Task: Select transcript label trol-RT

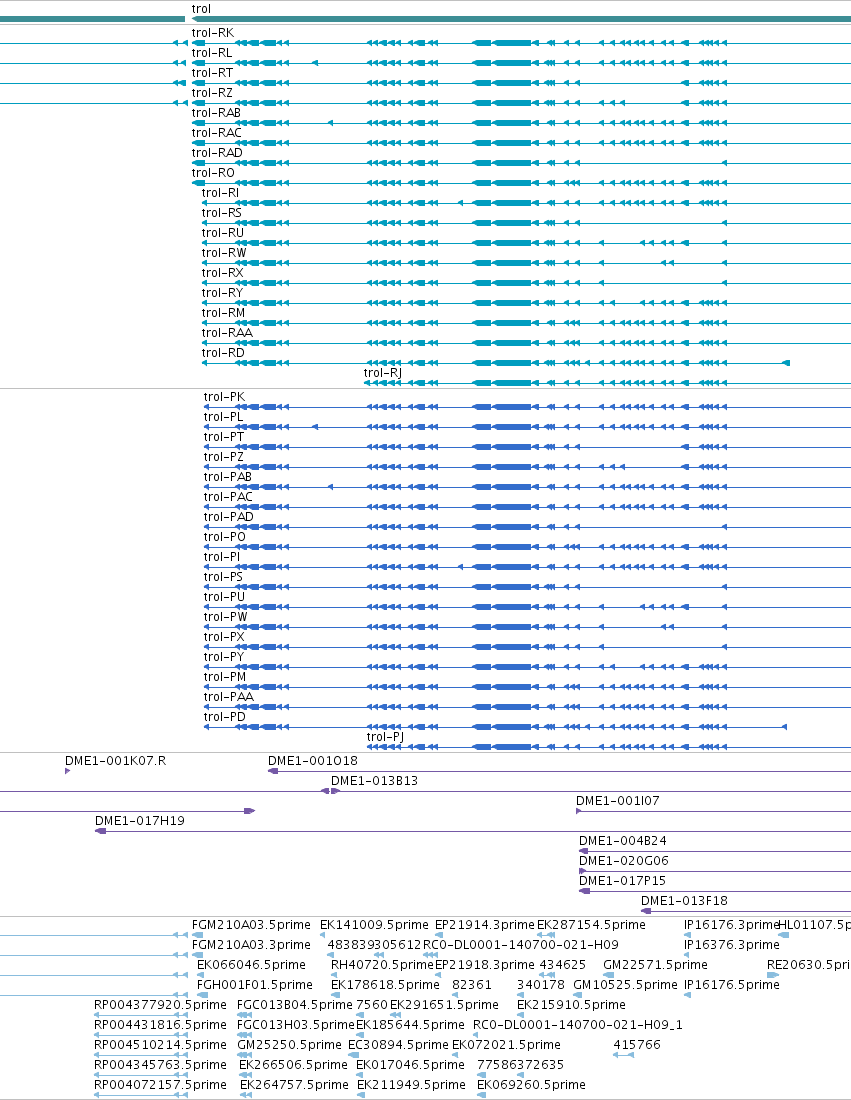Action: [213, 73]
